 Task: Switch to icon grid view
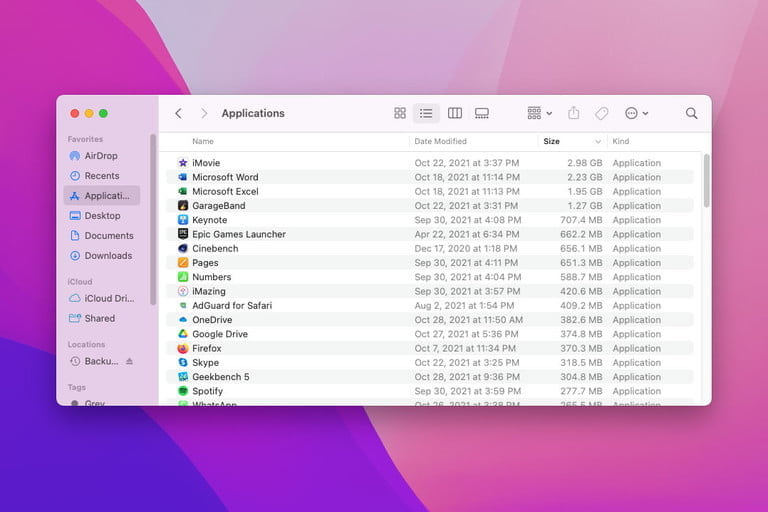[400, 113]
